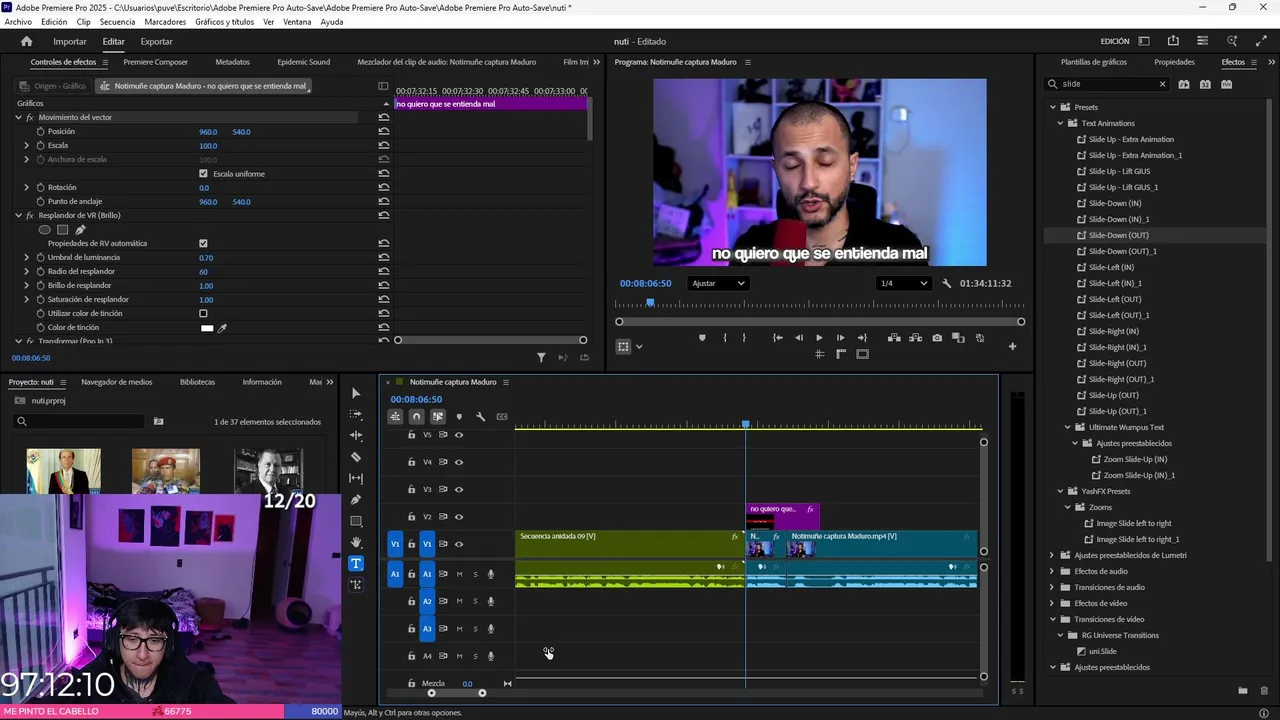The width and height of the screenshot is (1280, 720).
Task: Play the program monitor video
Action: 819,338
